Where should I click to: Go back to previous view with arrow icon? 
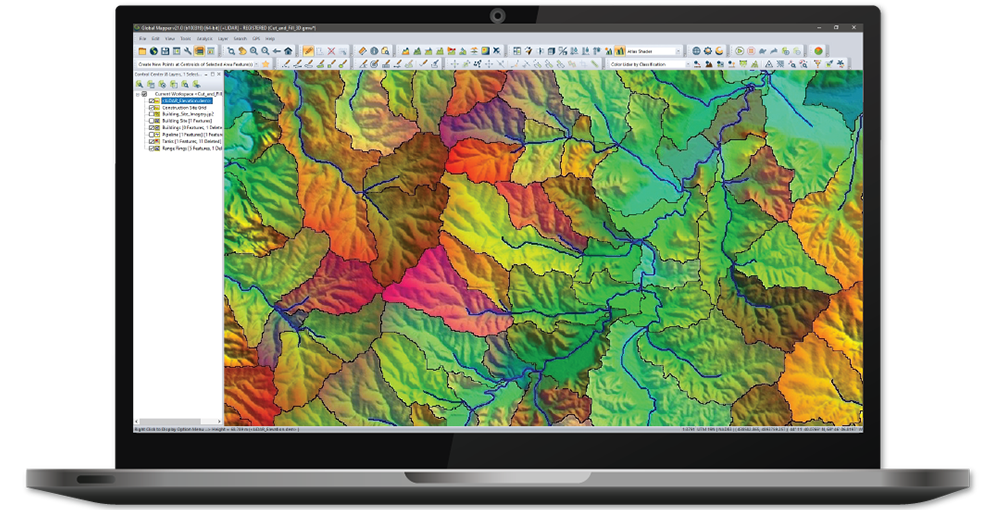coord(277,51)
